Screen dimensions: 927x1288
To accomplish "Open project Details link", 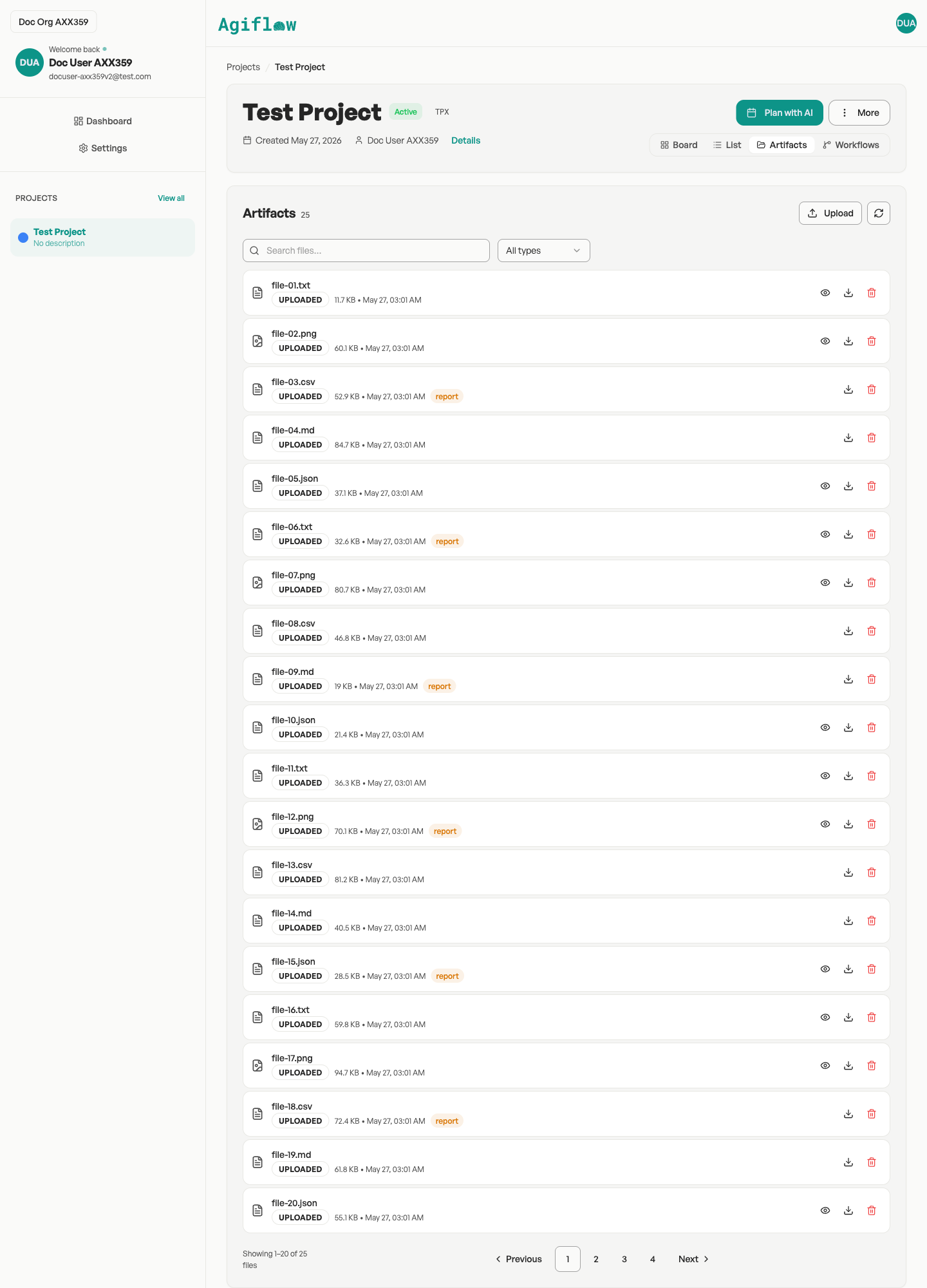I will click(465, 140).
